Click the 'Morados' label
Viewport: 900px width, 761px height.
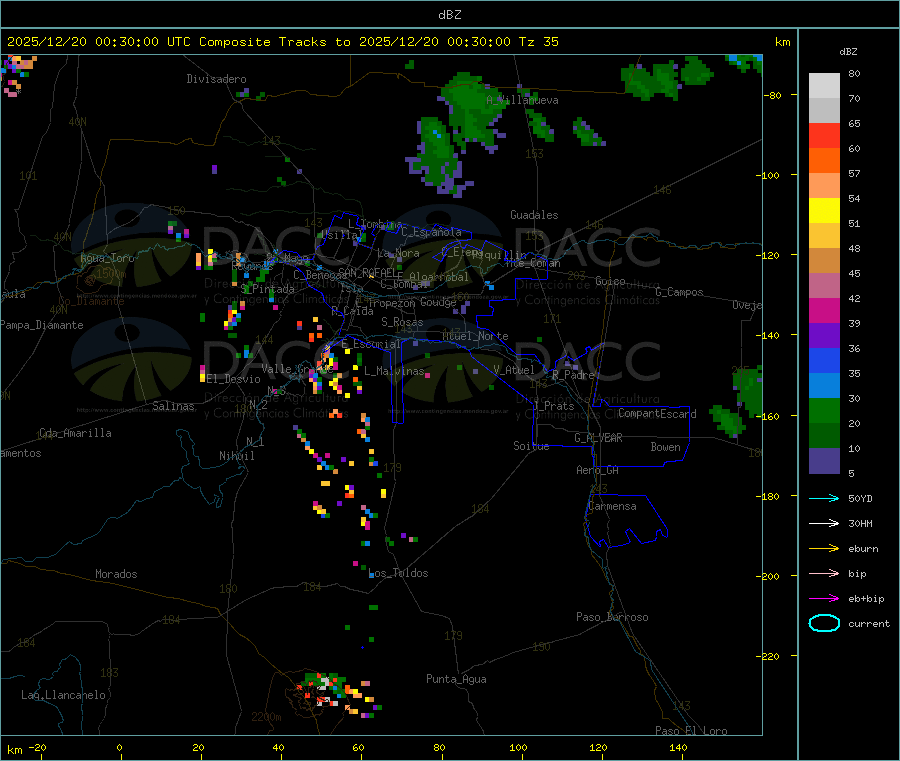116,574
